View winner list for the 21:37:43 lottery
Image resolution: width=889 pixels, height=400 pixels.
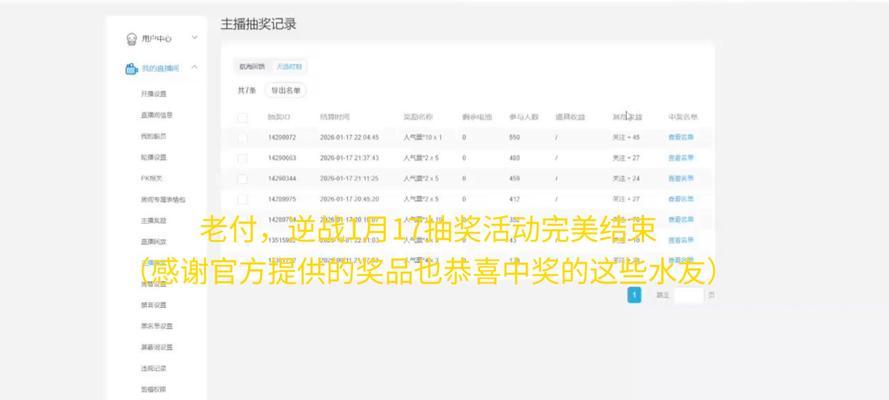pos(680,158)
